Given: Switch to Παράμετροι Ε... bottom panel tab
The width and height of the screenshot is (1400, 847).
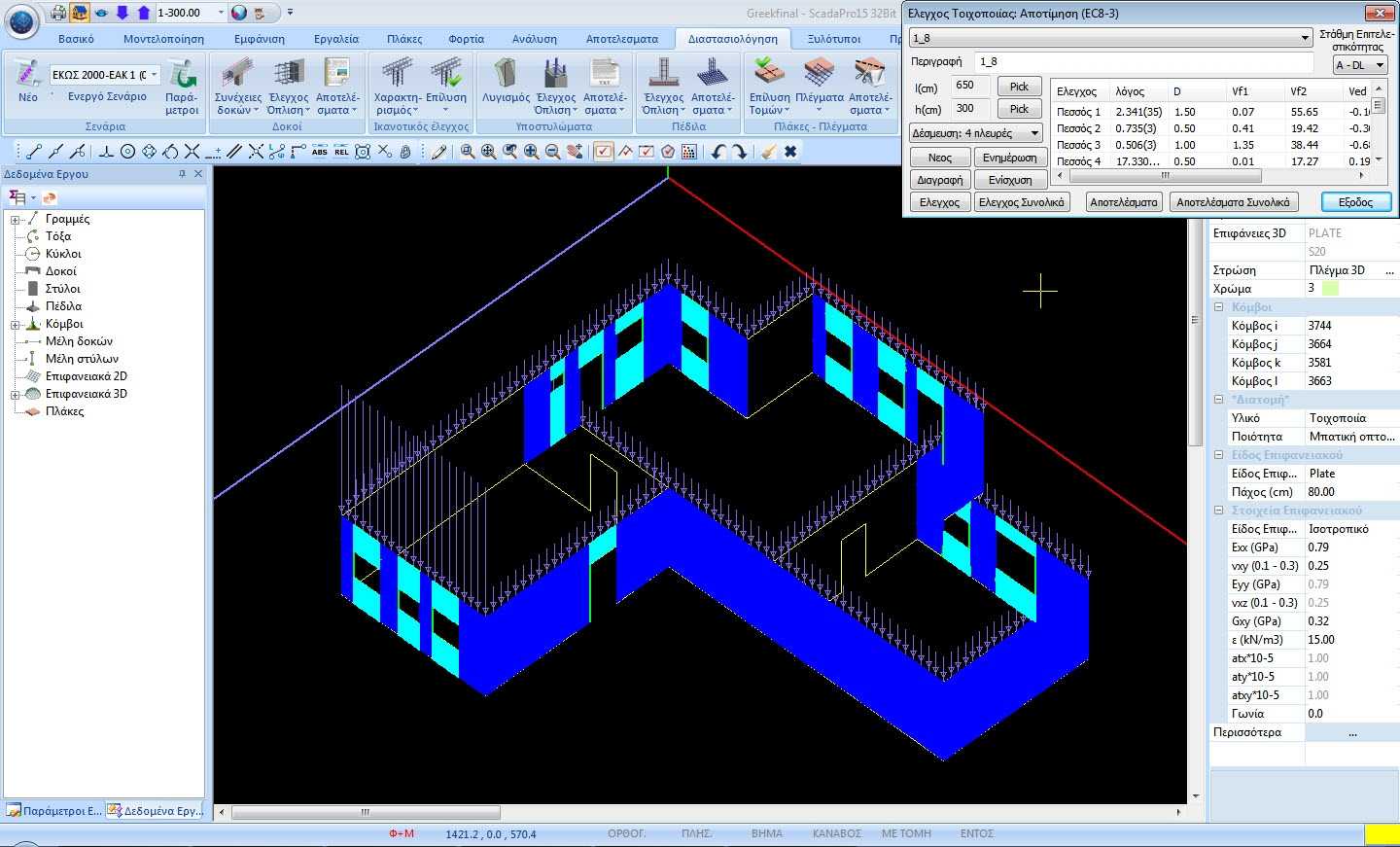Looking at the screenshot, I should click(x=54, y=810).
